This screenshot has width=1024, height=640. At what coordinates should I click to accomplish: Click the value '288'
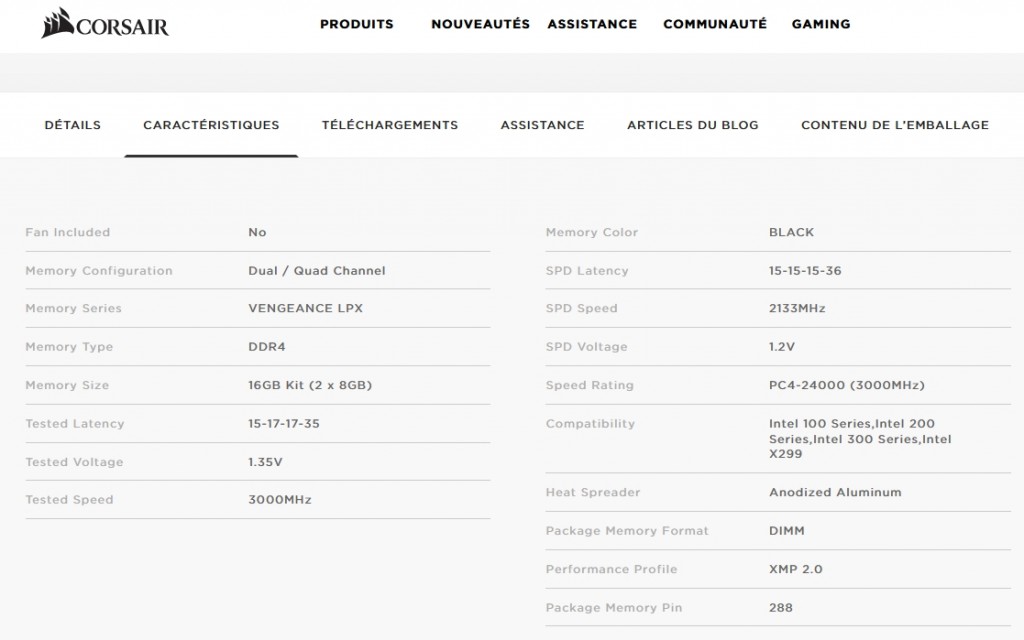coord(780,608)
